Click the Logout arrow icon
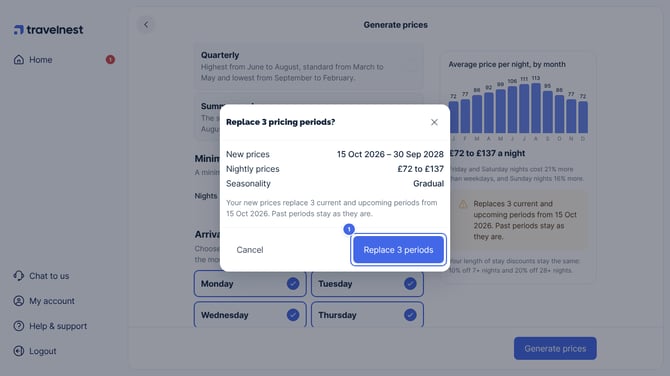Image resolution: width=670 pixels, height=376 pixels. [19, 351]
